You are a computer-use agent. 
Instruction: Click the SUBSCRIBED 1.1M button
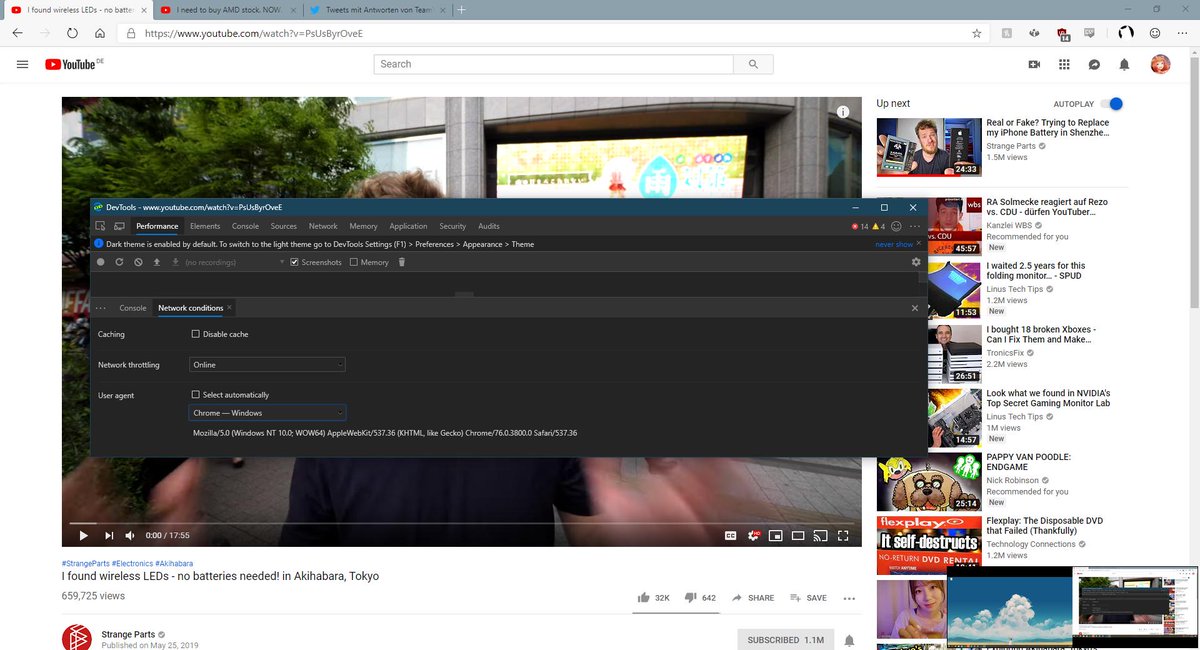[x=786, y=640]
